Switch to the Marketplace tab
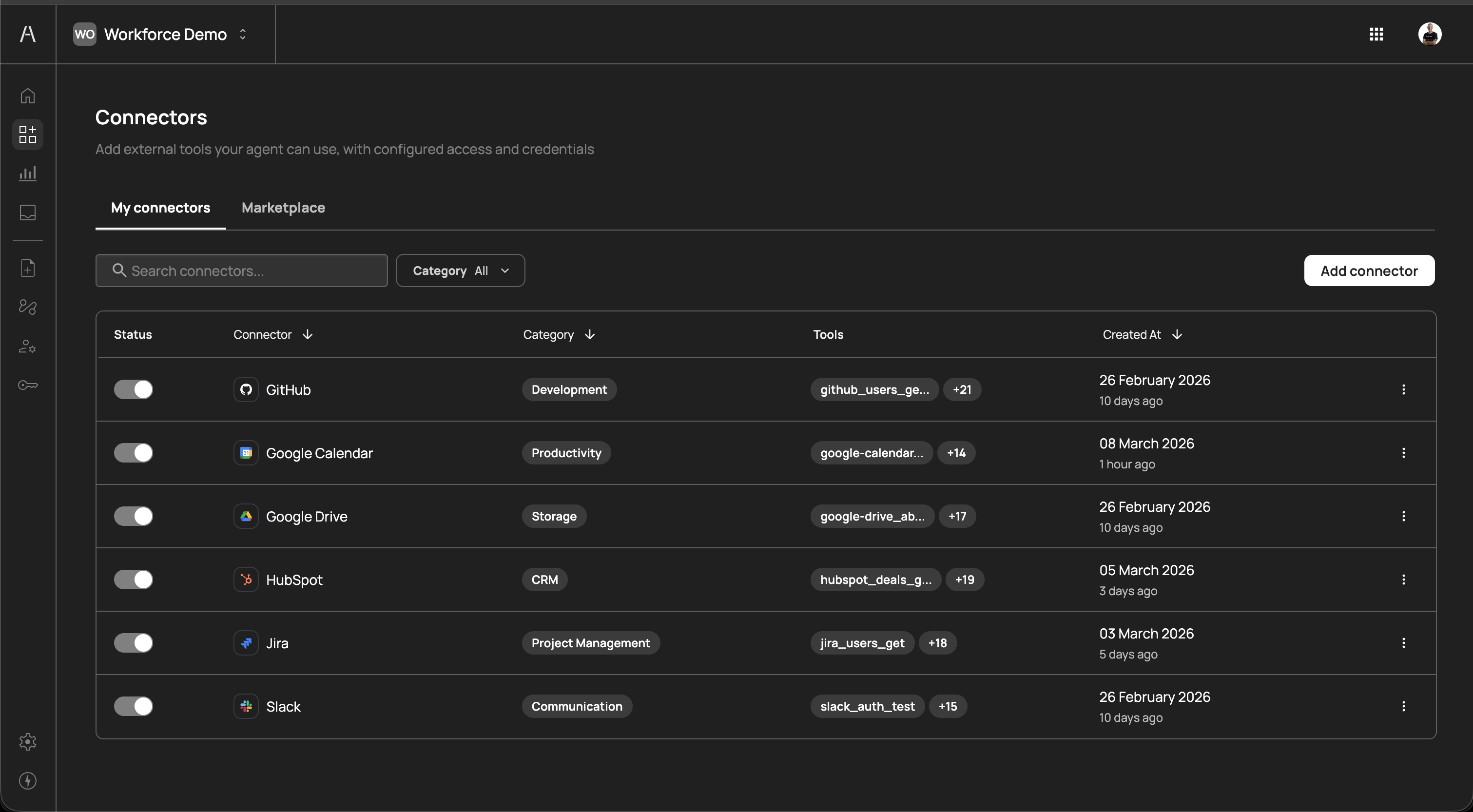The height and width of the screenshot is (812, 1473). (283, 208)
